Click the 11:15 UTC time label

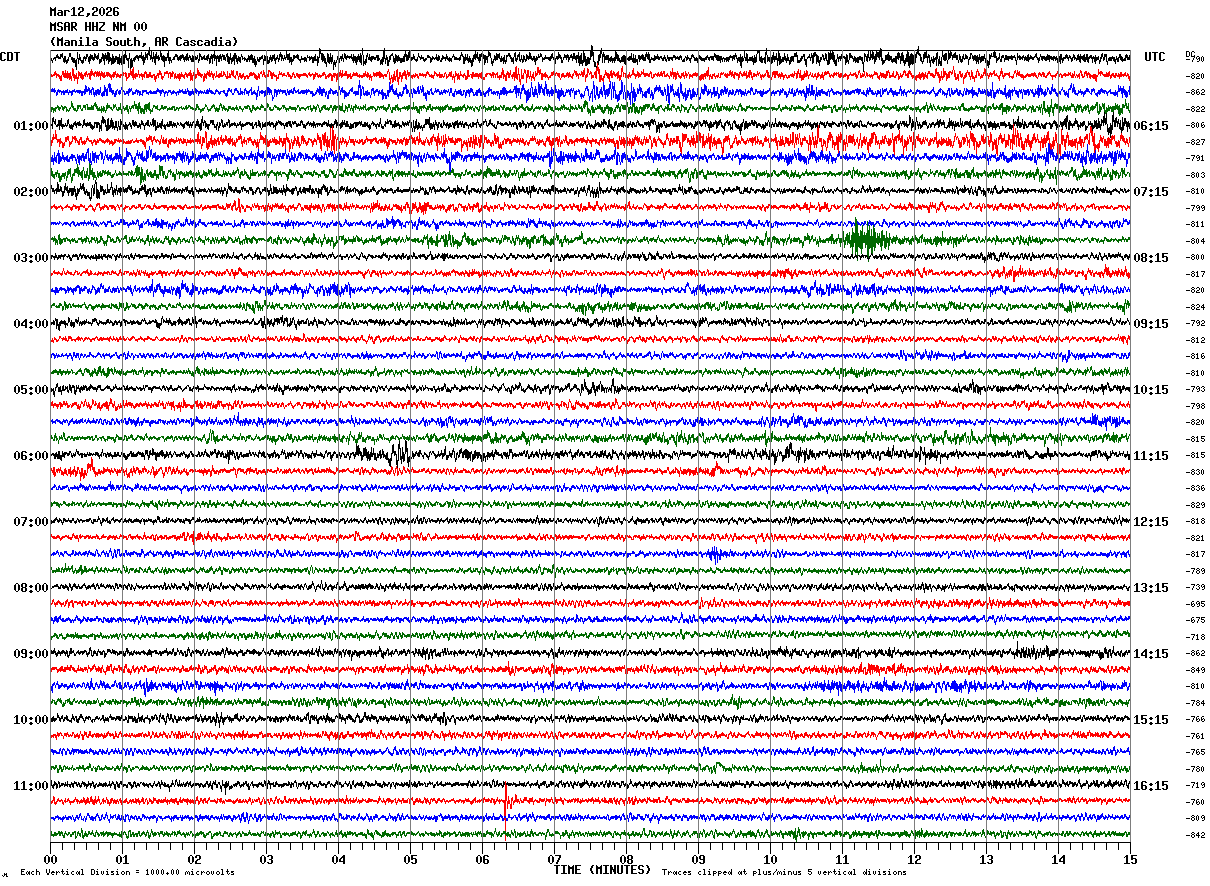[1151, 456]
